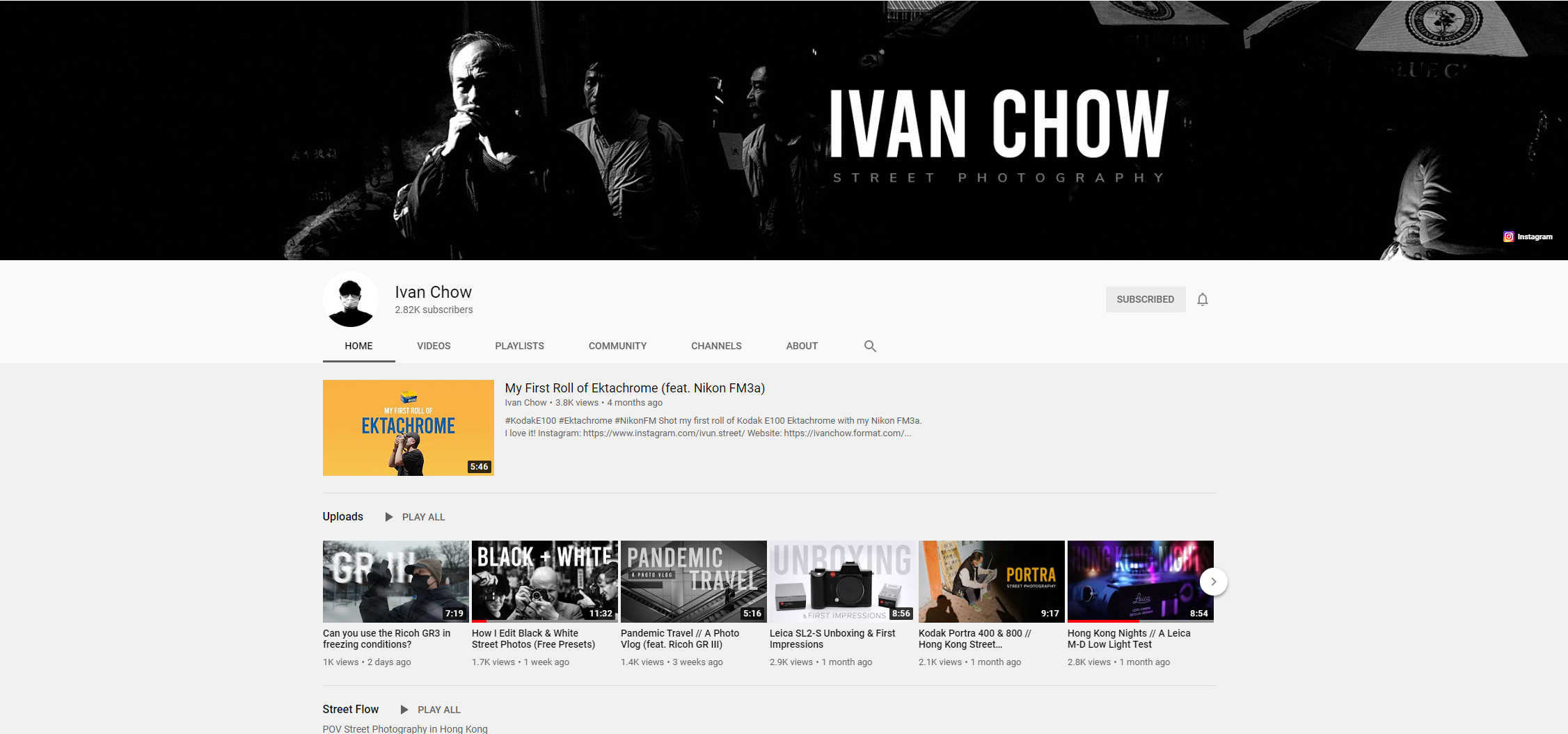Viewport: 1568px width, 734px height.
Task: Click the Ivan Chow channel avatar
Action: pyautogui.click(x=350, y=299)
